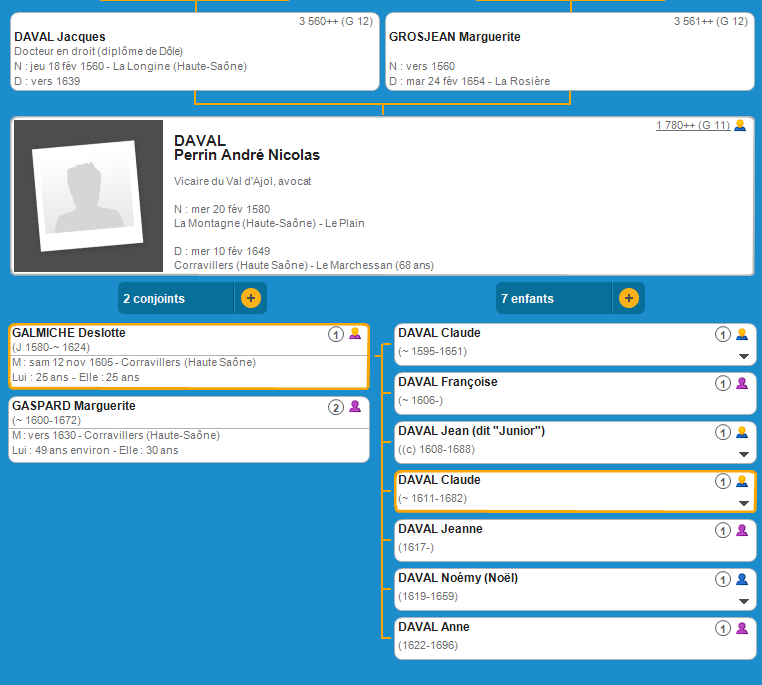This screenshot has width=762, height=685.
Task: Click the person icon beside GALMICHE Deslotte
Action: pyautogui.click(x=355, y=334)
